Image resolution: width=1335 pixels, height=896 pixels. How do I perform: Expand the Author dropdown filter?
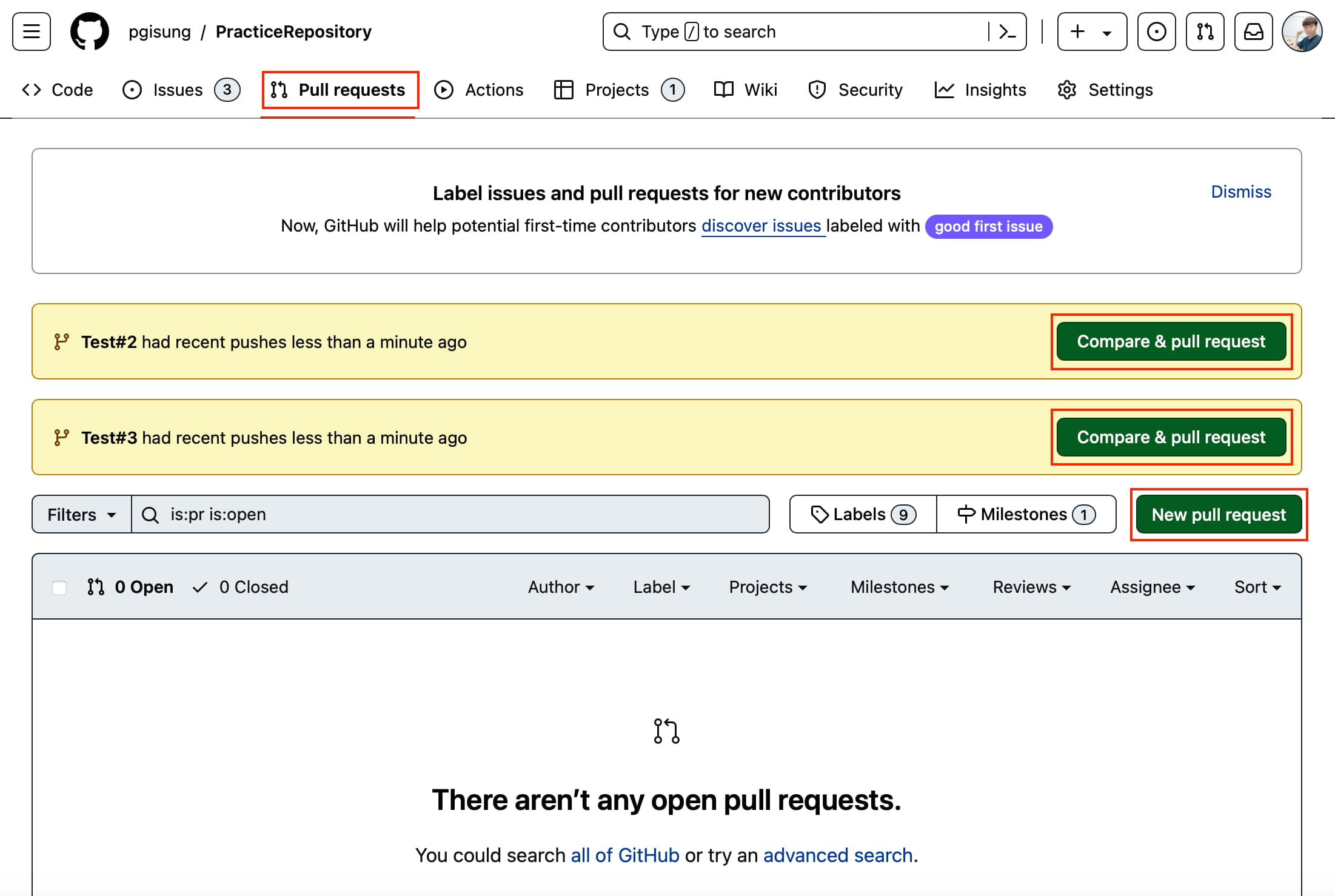(x=560, y=586)
